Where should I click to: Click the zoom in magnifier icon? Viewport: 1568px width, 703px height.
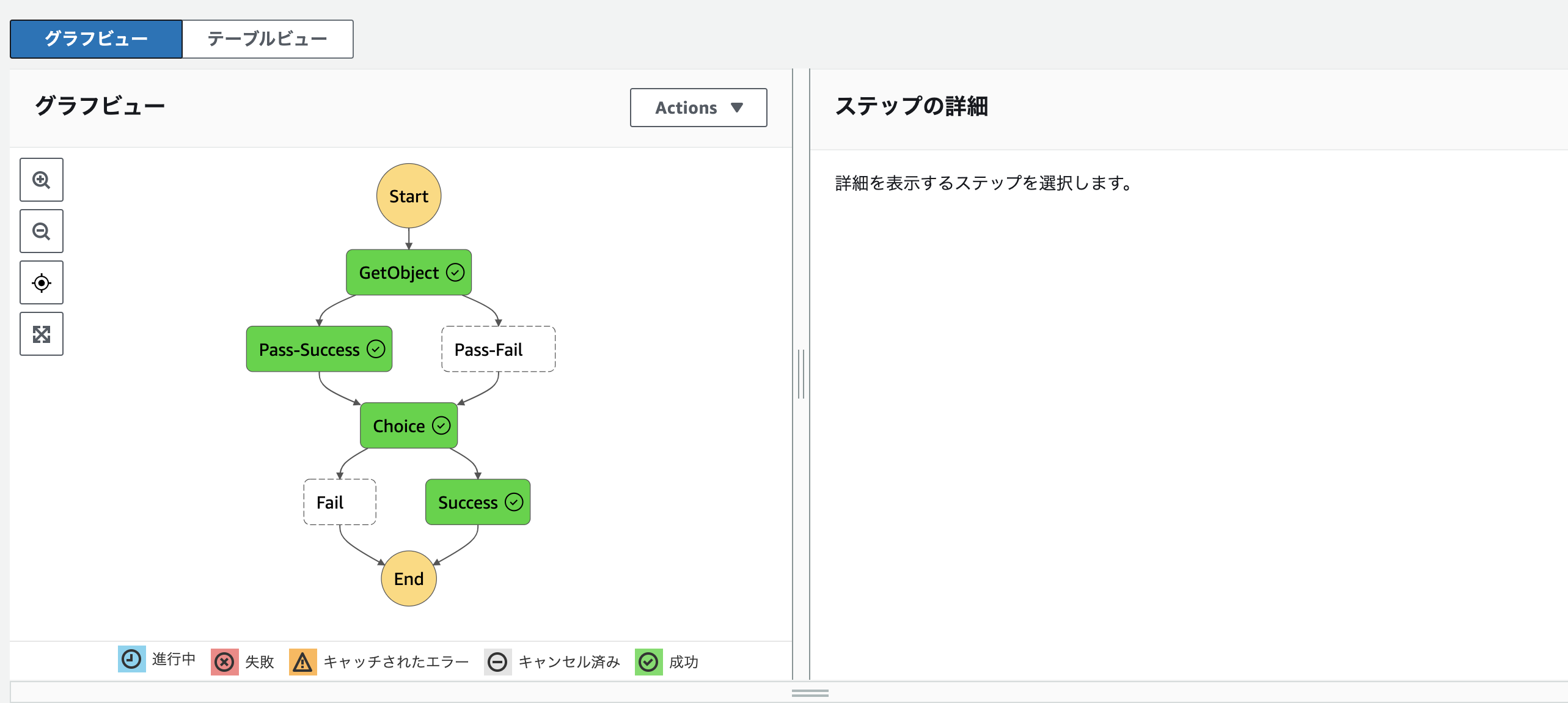[42, 180]
